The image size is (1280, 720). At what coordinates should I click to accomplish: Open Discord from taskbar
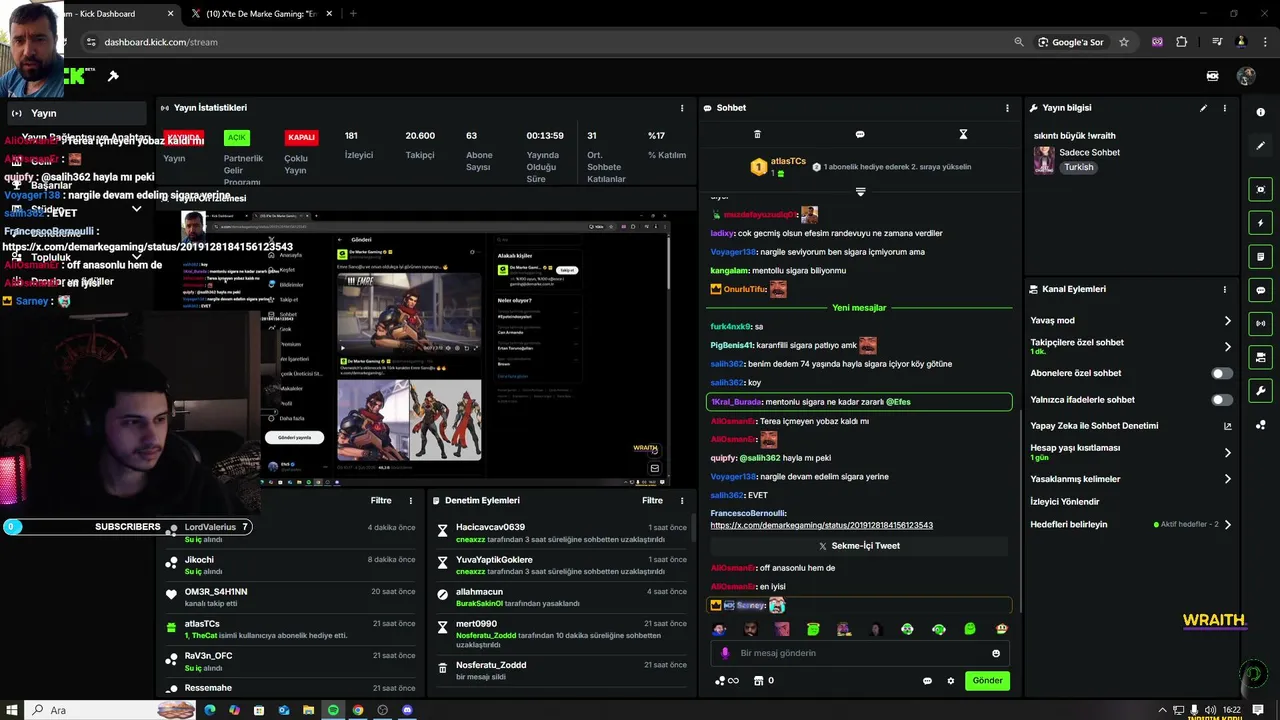tap(407, 710)
